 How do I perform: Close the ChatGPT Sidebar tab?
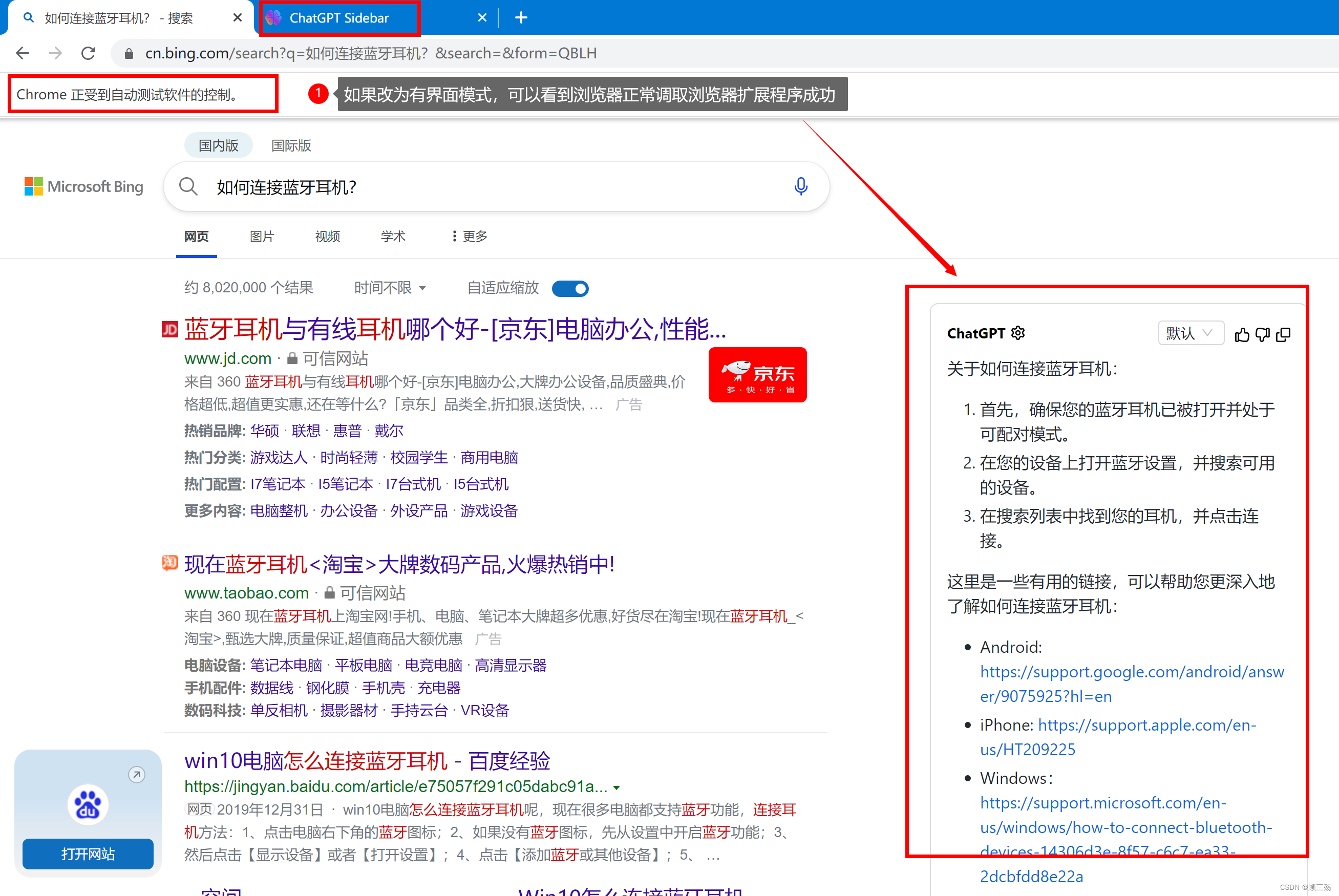[482, 18]
